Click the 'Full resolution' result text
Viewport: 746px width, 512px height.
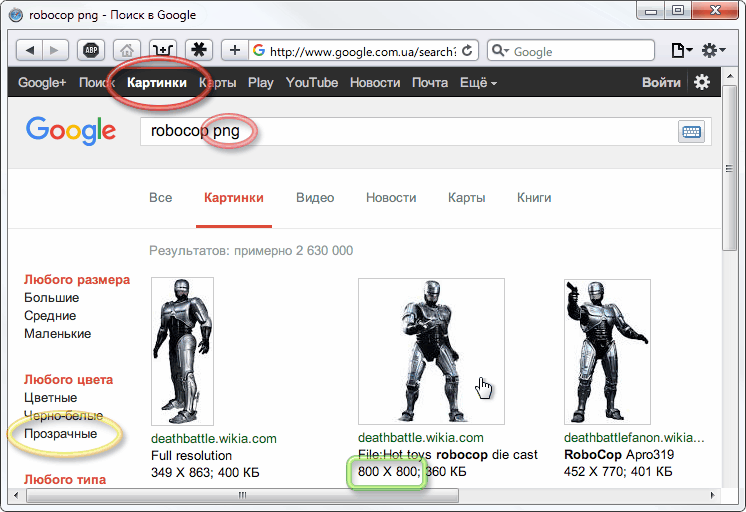point(191,455)
